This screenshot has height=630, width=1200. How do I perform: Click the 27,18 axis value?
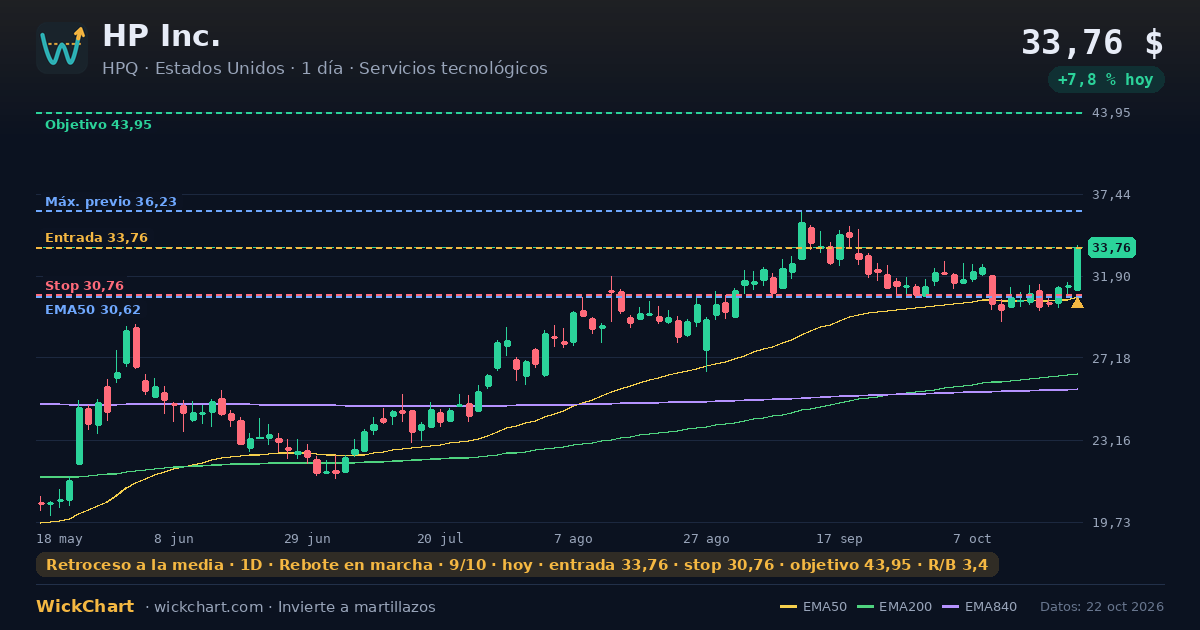[1111, 359]
